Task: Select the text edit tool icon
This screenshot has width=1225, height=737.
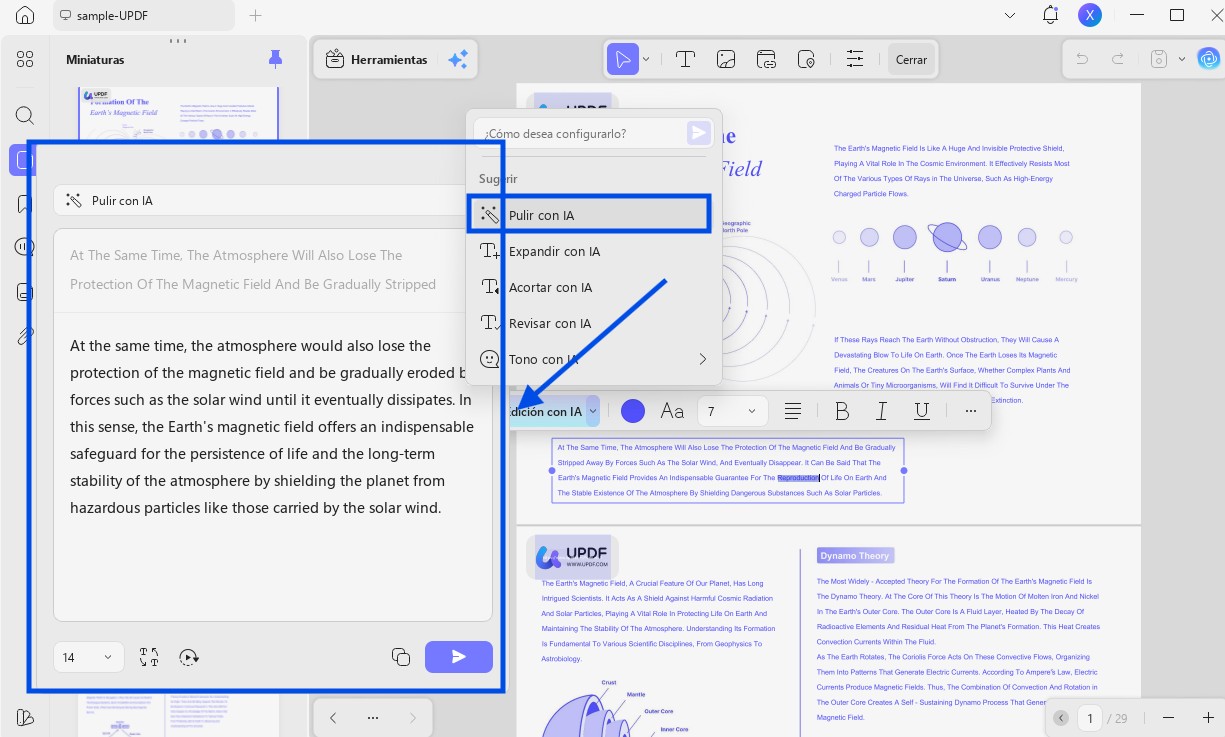Action: coord(685,60)
